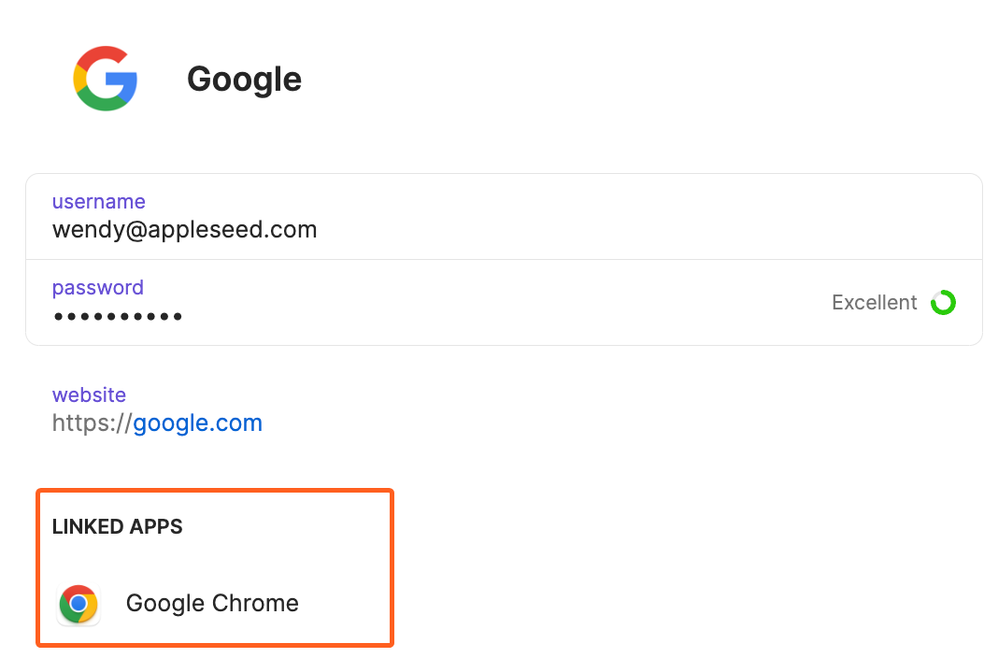The width and height of the screenshot is (998, 660).
Task: Click the Google Chrome app icon
Action: (79, 604)
